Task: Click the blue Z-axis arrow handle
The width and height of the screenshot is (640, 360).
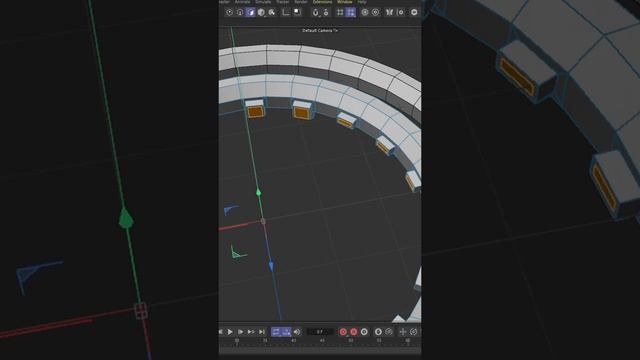Action: pos(271,266)
